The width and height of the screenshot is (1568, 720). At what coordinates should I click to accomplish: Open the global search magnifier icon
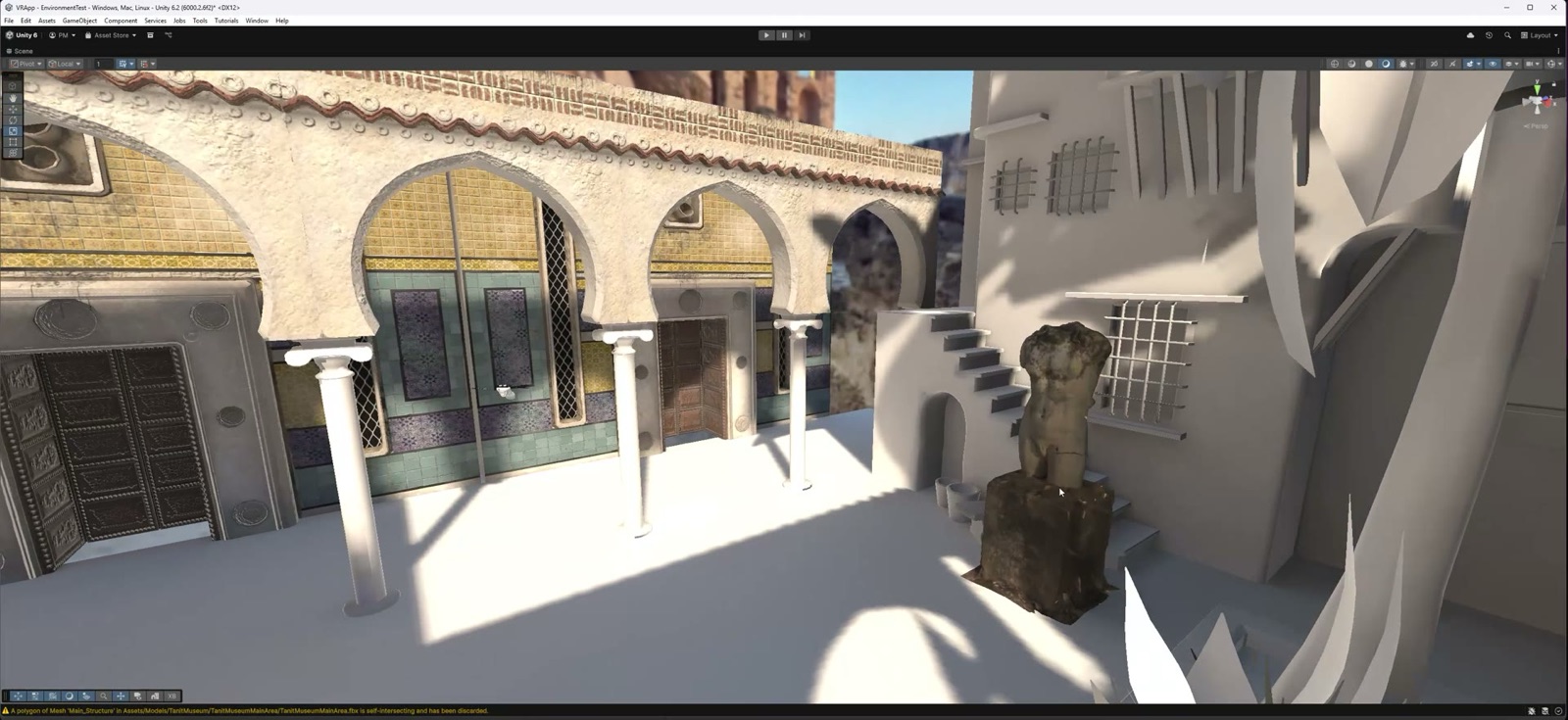click(1507, 35)
